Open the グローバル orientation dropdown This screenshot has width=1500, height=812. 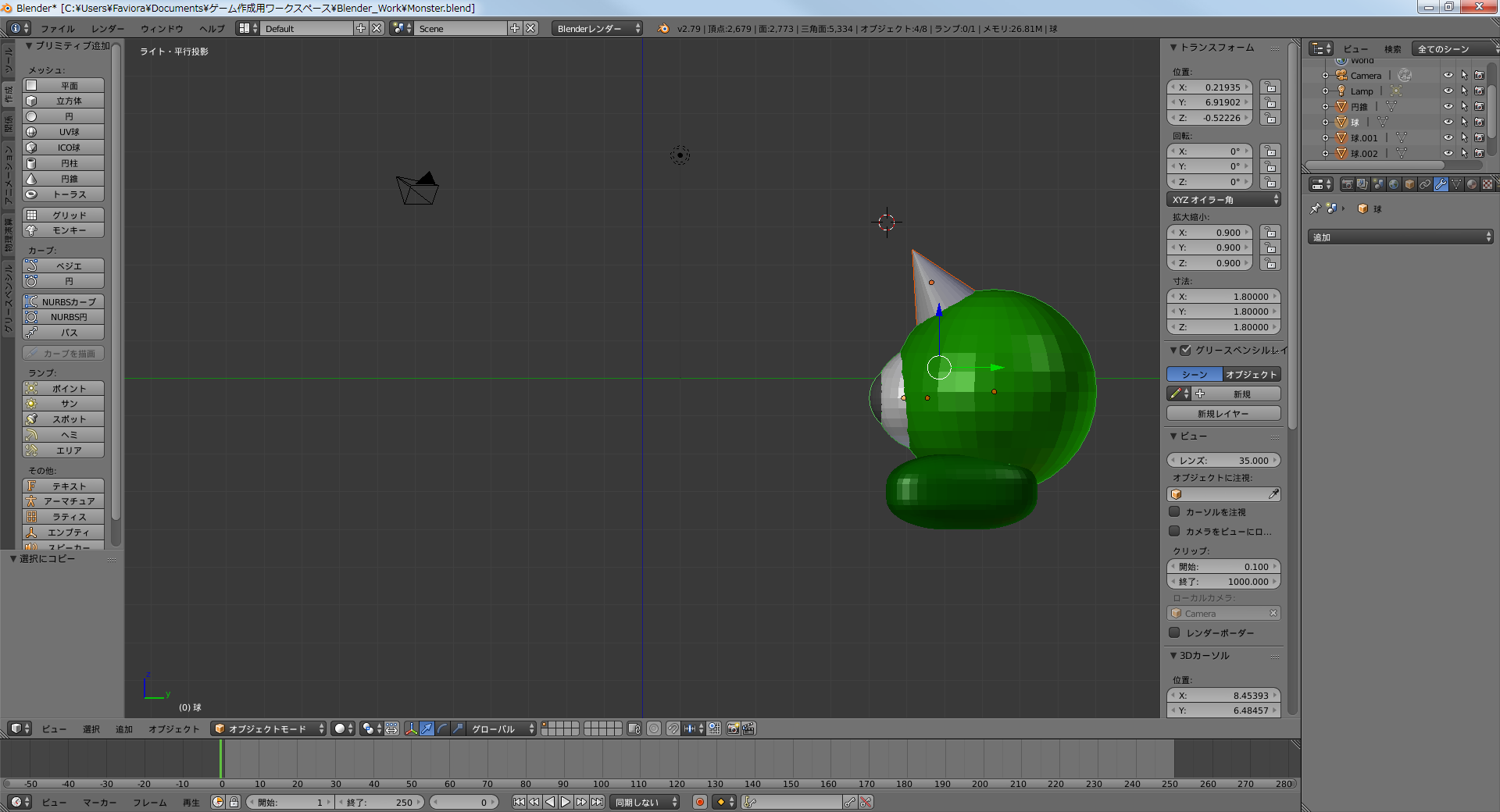[x=502, y=728]
